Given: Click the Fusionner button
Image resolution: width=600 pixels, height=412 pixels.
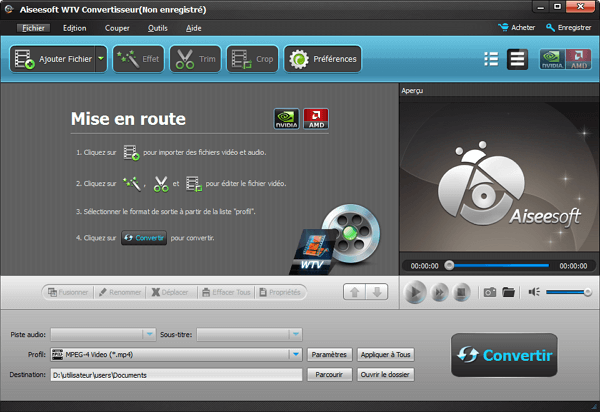Looking at the screenshot, I should [68, 292].
